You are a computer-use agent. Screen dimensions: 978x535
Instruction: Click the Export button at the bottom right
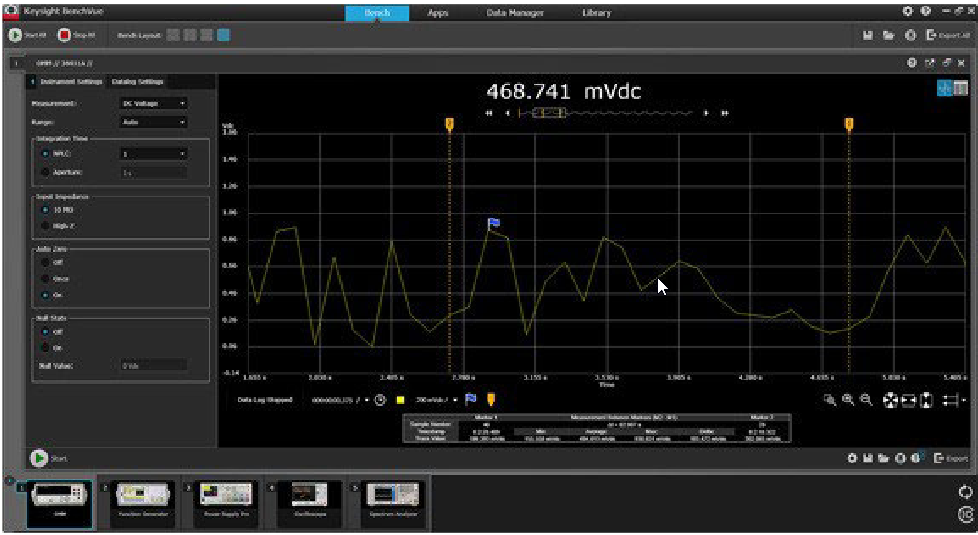(x=951, y=458)
